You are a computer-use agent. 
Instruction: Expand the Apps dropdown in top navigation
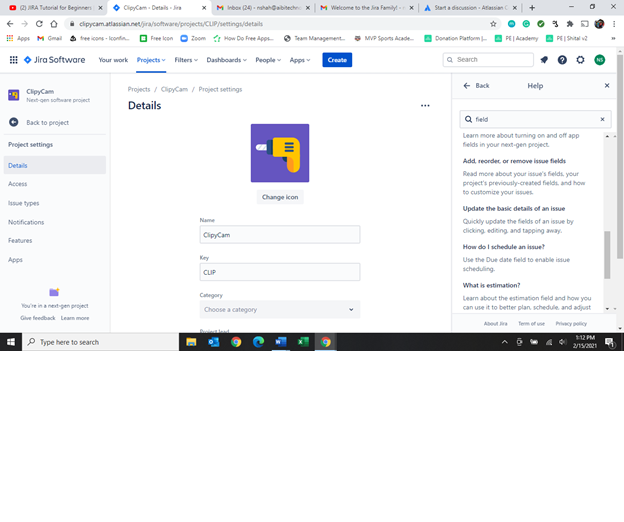tap(300, 60)
